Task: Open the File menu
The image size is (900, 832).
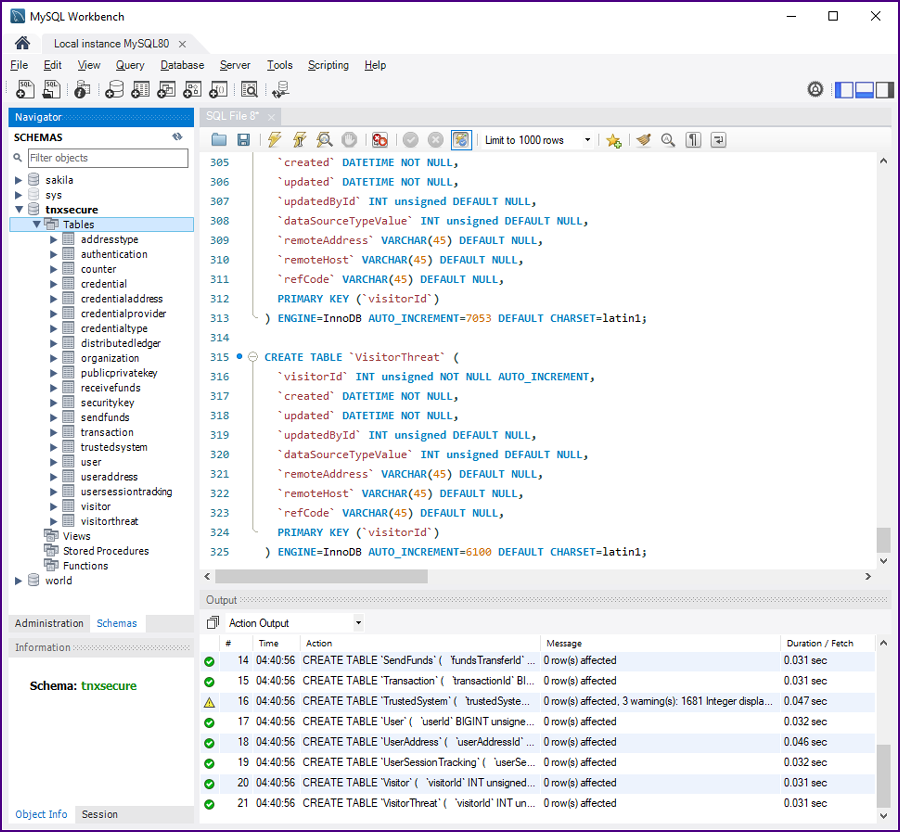Action: pos(19,65)
